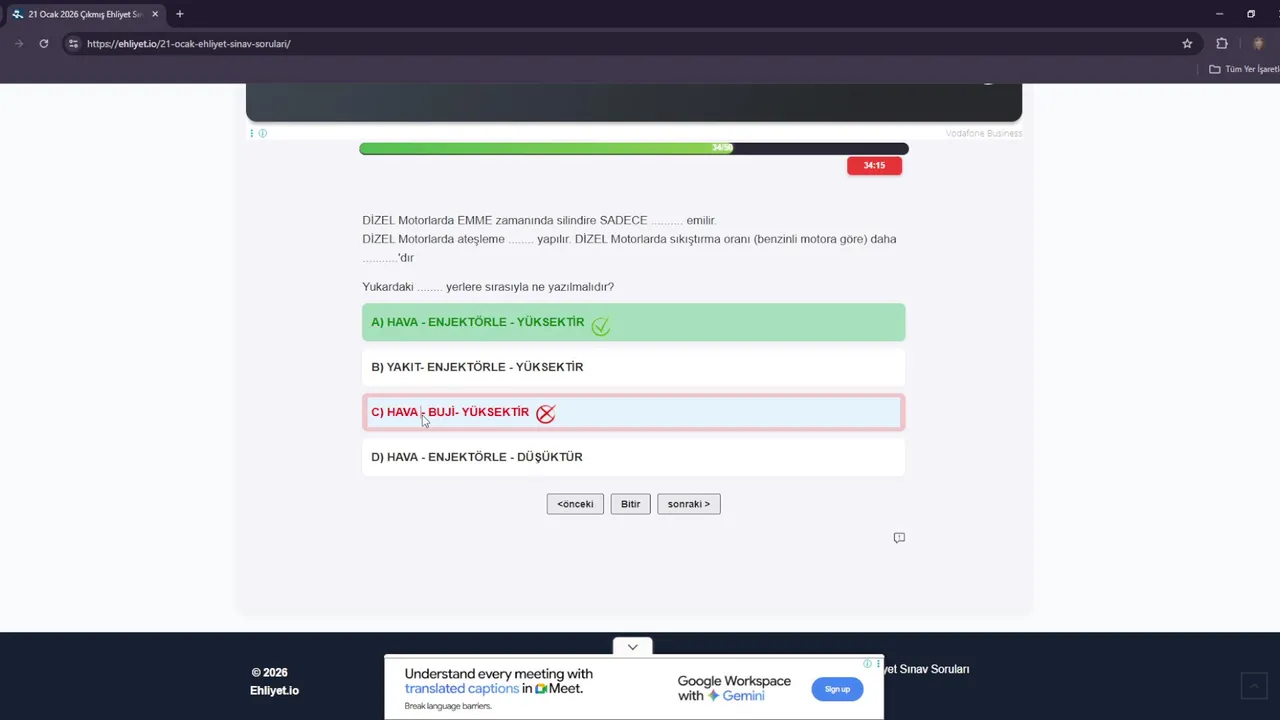Open the Ehliyet.io footer link
1280x720 pixels.
(x=274, y=690)
